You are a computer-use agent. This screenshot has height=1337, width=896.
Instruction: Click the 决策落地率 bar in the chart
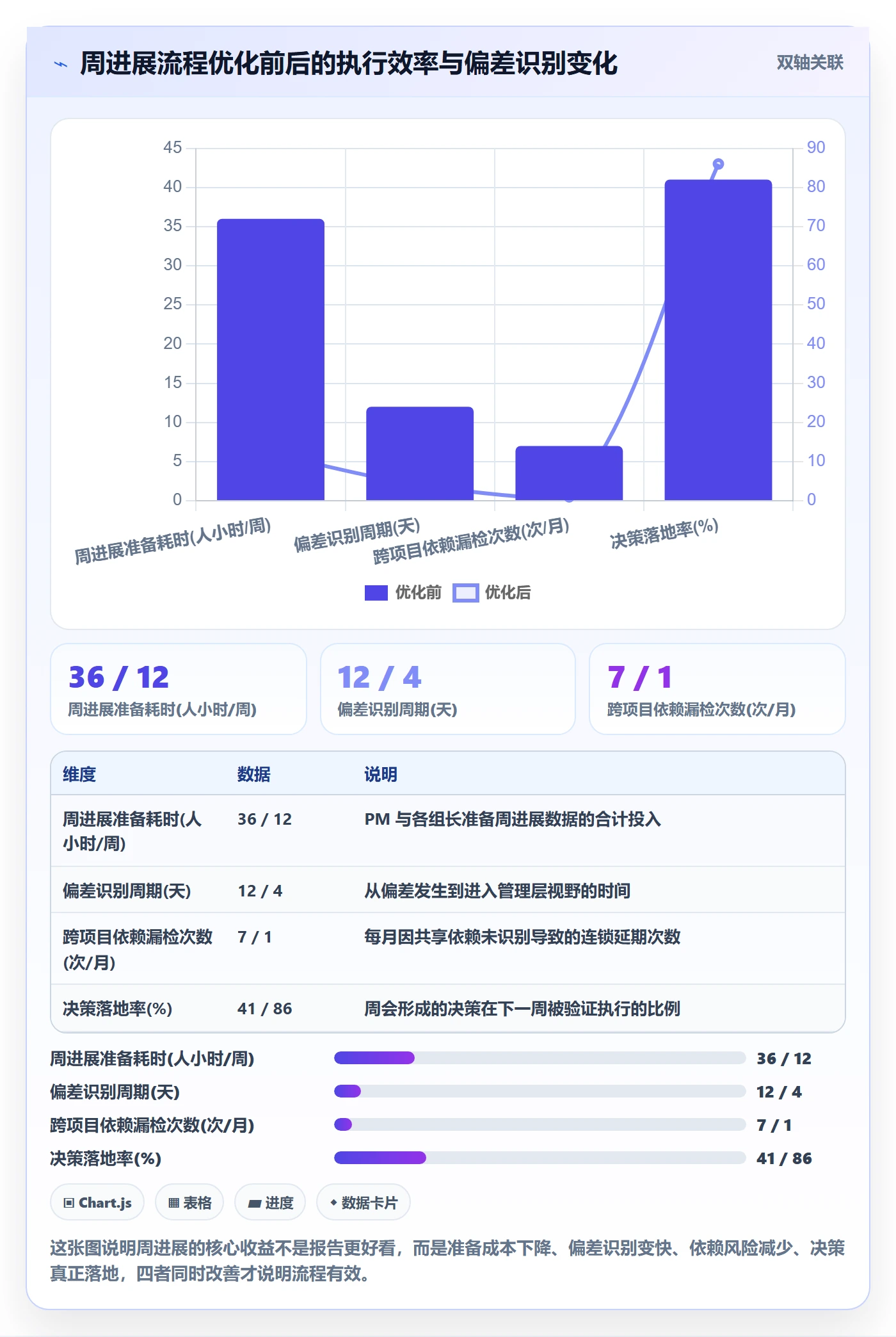(x=718, y=340)
